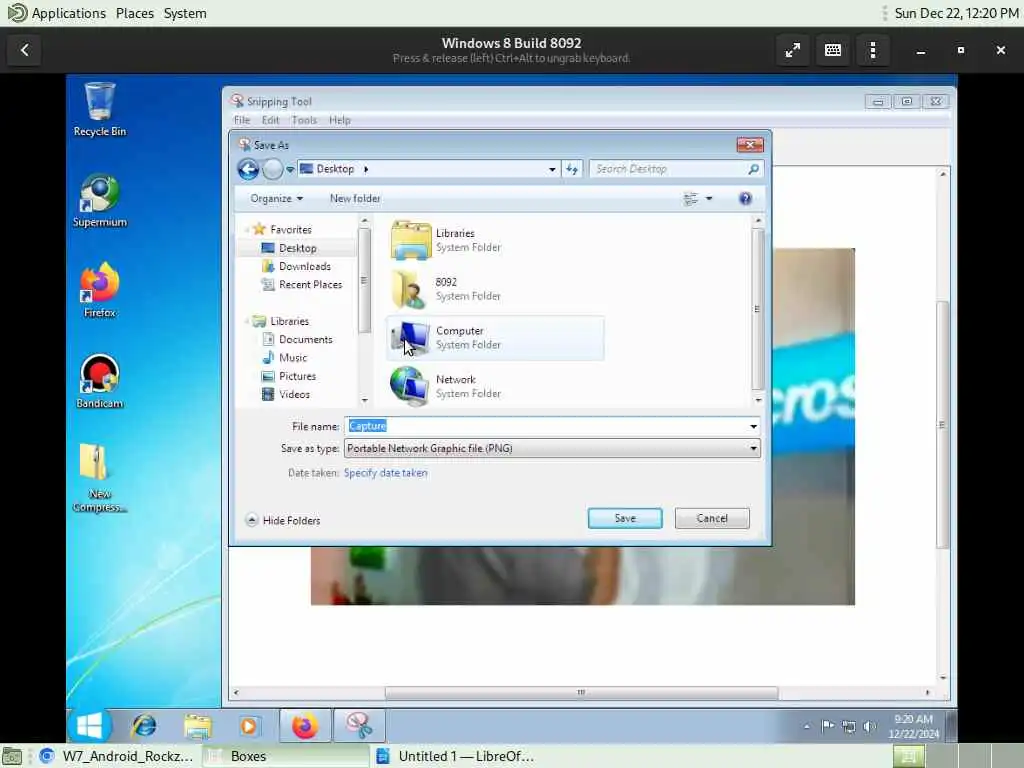
Task: Select the 8092 user folder item
Action: pyautogui.click(x=494, y=289)
